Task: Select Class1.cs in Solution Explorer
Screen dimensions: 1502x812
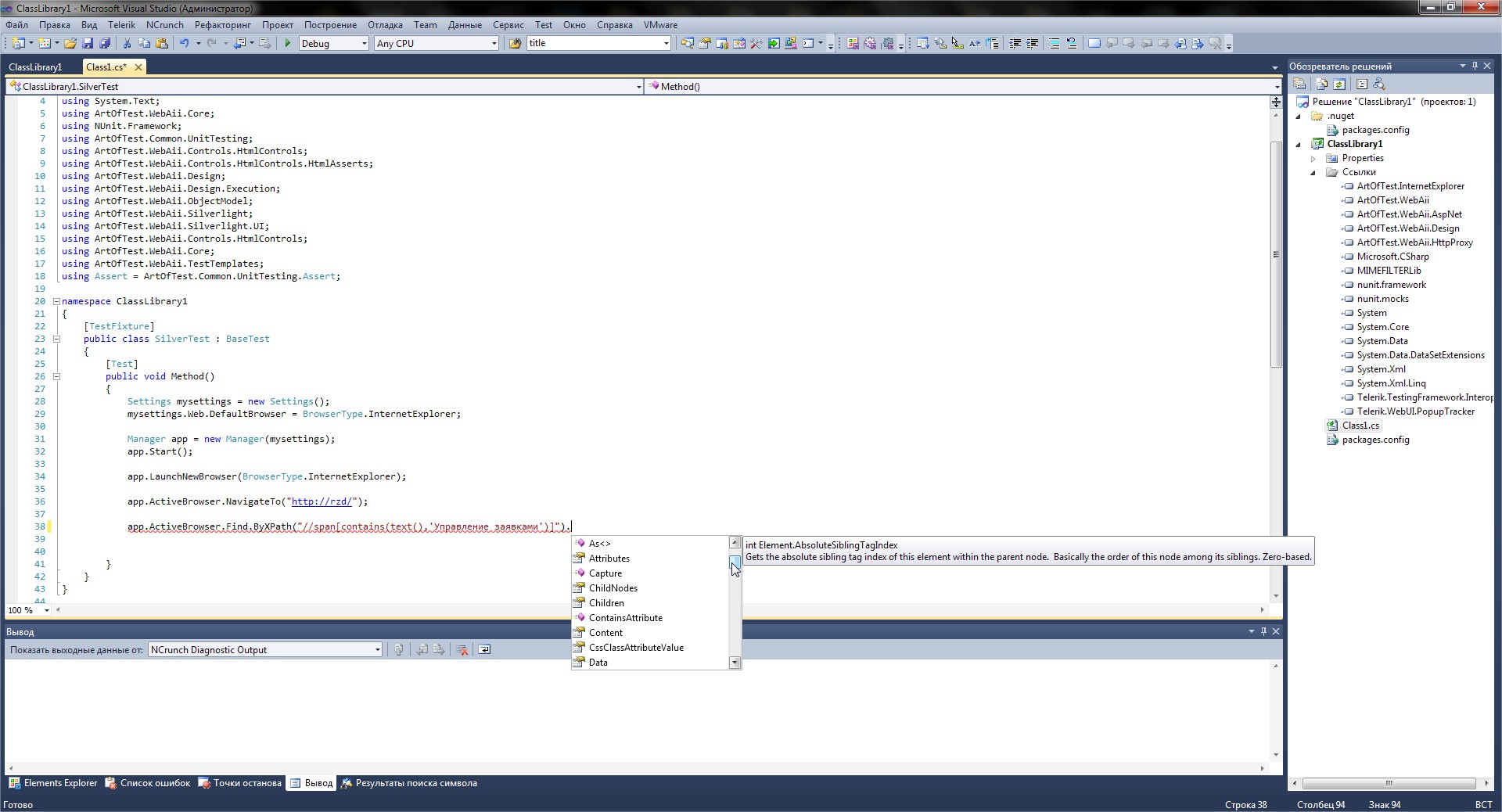Action: click(x=1360, y=426)
